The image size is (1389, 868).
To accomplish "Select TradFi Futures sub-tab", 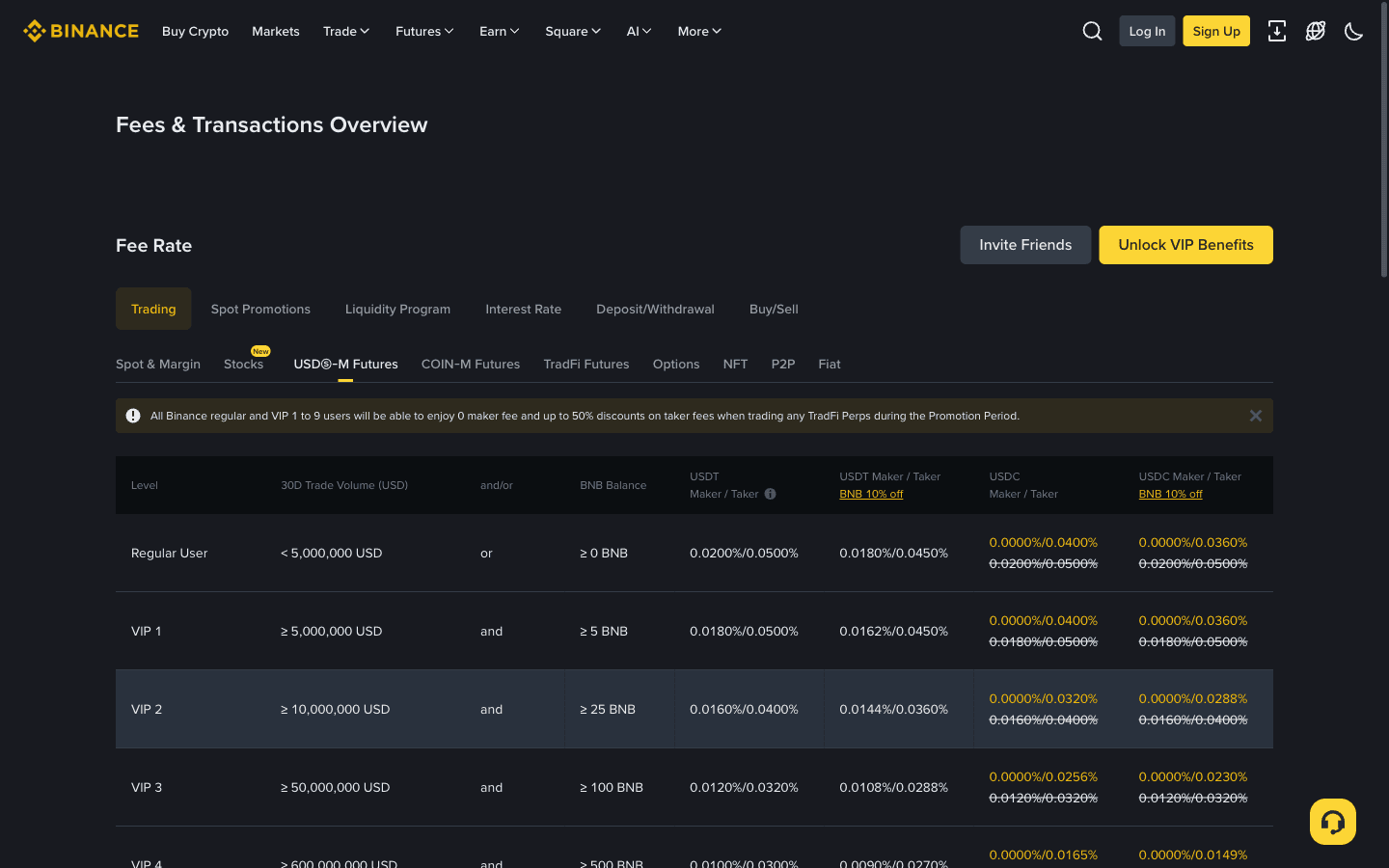I will click(x=586, y=364).
